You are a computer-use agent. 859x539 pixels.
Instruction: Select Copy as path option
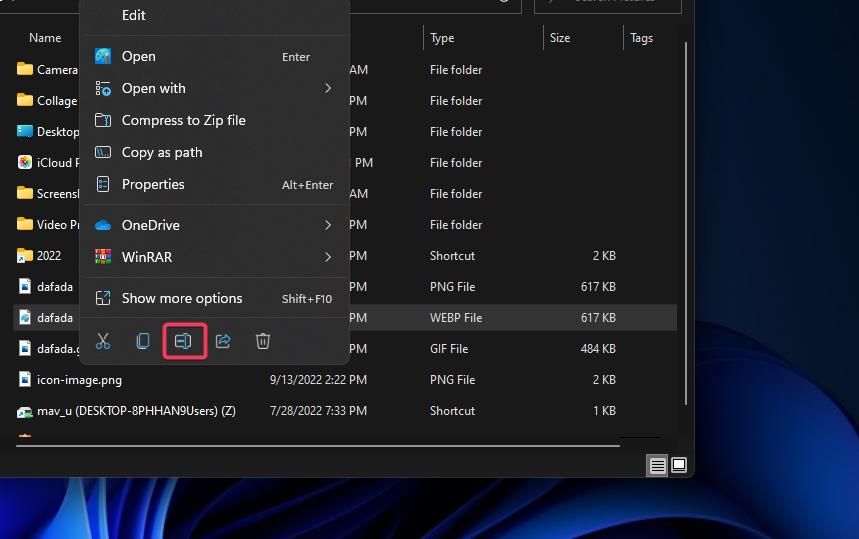(215, 152)
